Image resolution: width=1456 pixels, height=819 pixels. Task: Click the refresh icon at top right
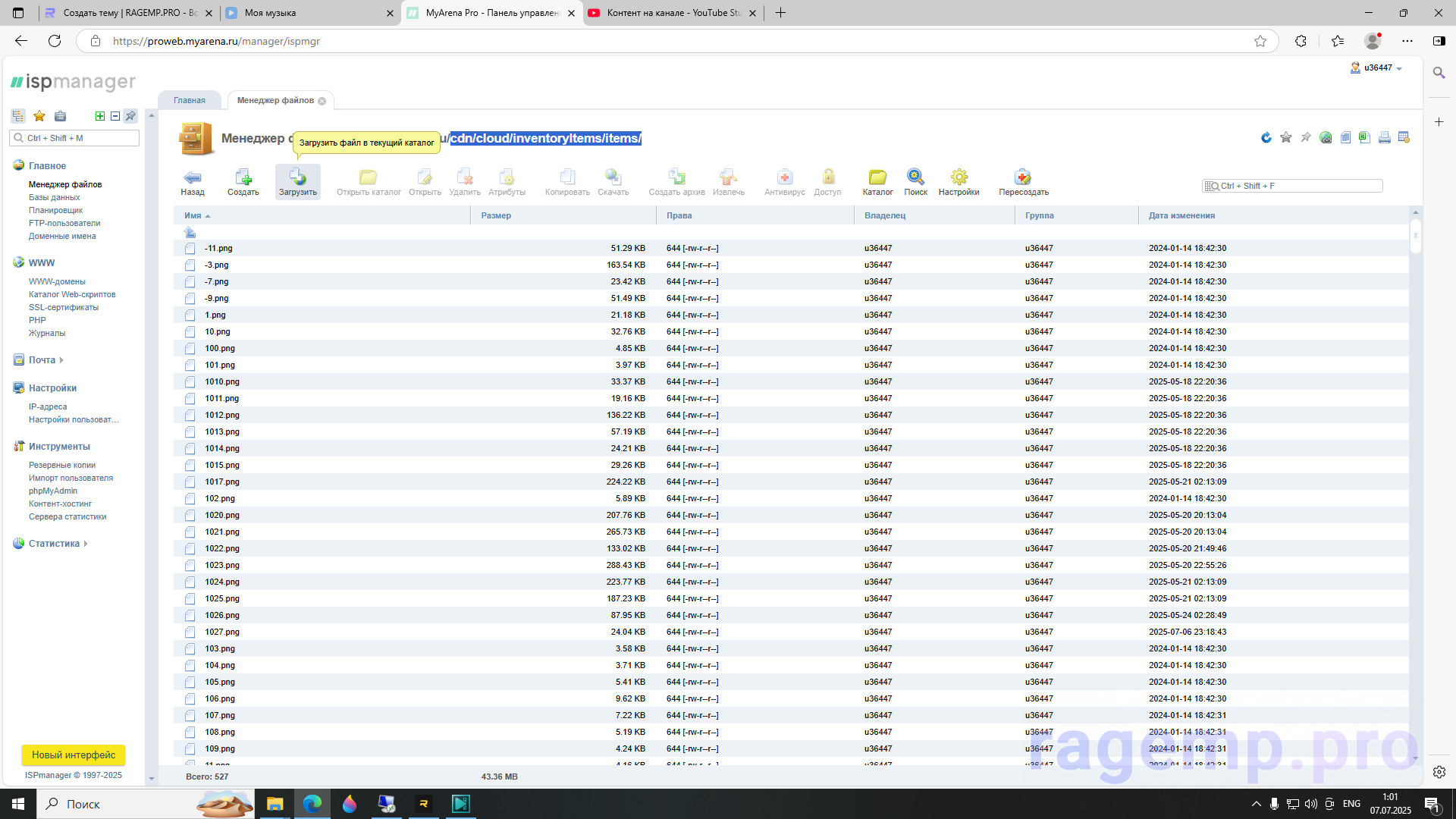coord(1266,137)
